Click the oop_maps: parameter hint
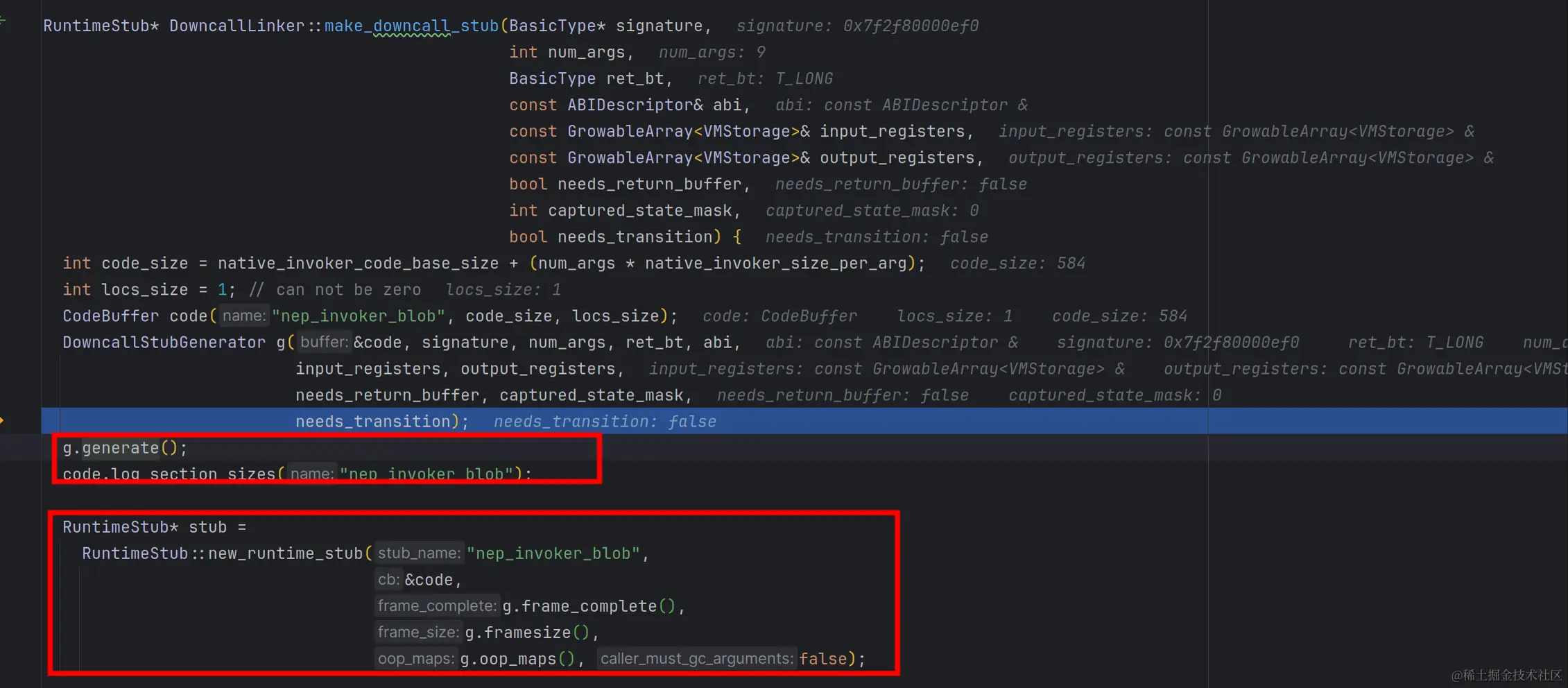Screen dimensions: 1568x688 [416, 658]
